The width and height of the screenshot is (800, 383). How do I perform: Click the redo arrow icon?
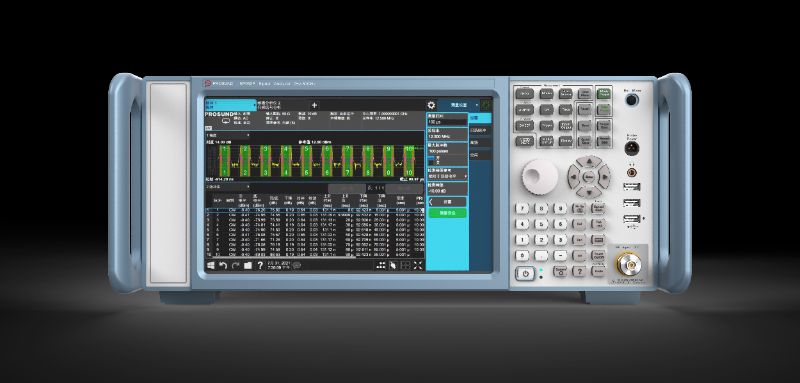pyautogui.click(x=235, y=265)
